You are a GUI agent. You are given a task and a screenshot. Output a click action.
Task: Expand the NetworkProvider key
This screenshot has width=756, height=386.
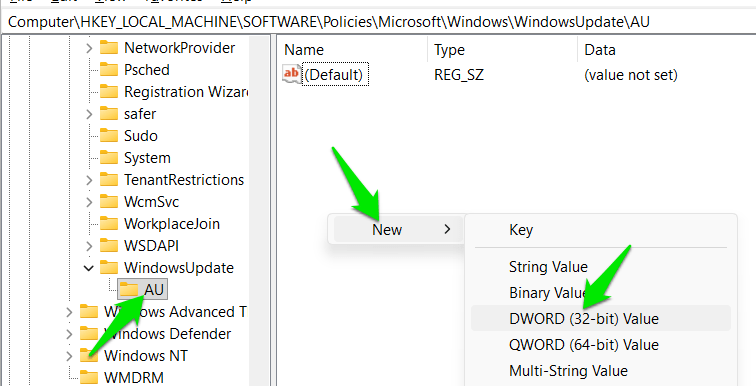(89, 48)
